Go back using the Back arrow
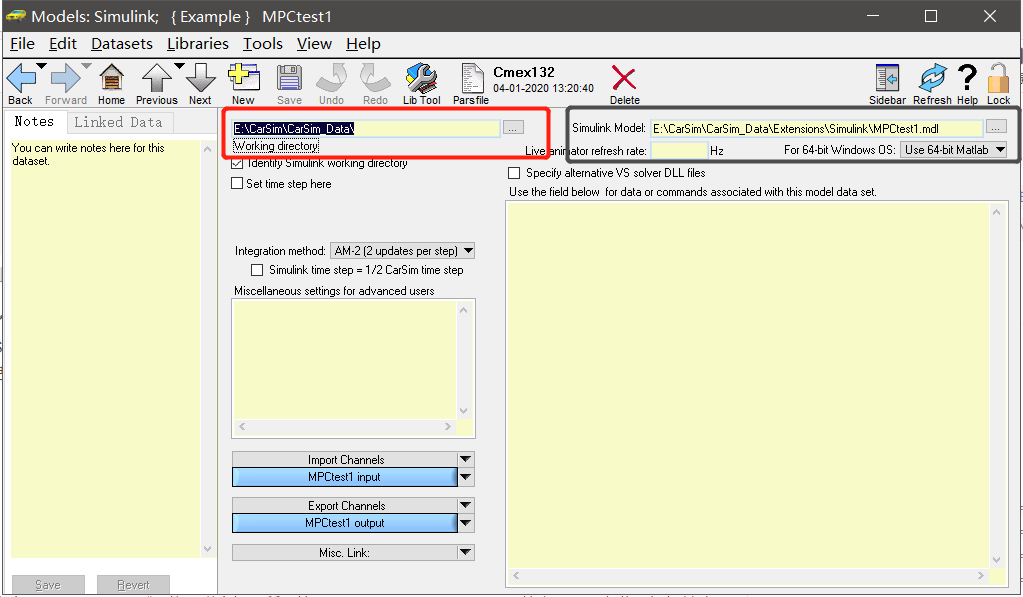Viewport: 1023px width, 597px height. click(21, 78)
